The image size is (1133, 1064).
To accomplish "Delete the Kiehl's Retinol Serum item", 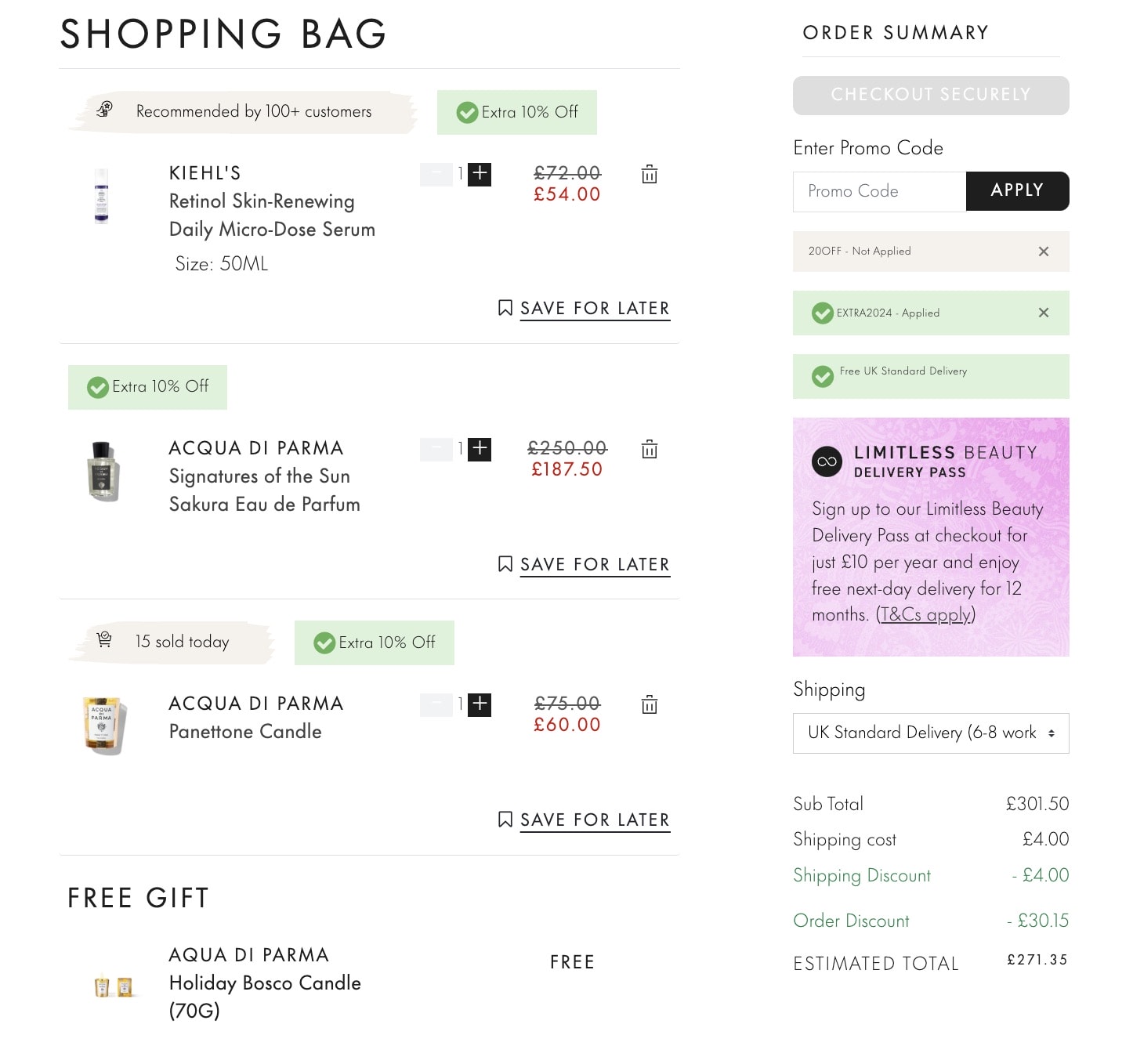I will coord(650,174).
